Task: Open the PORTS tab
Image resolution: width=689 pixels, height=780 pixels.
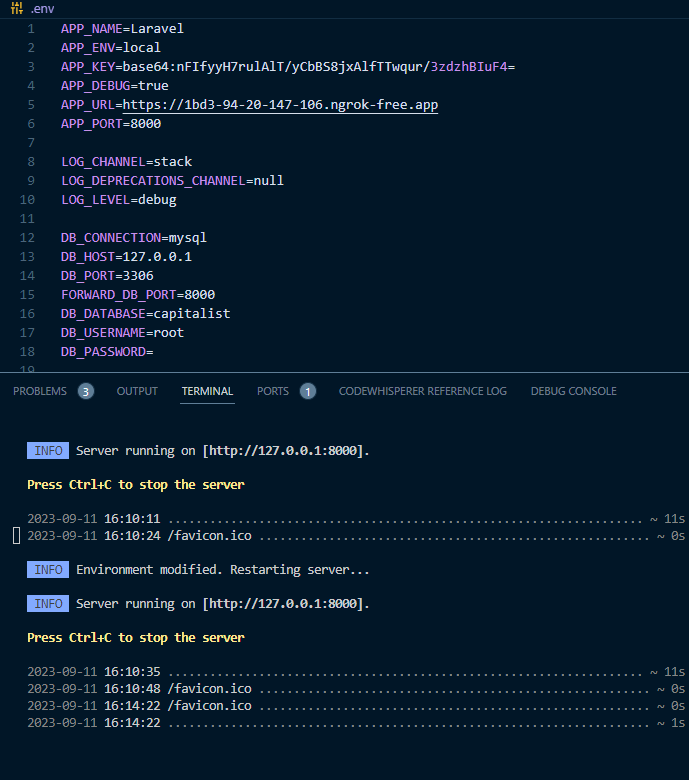Action: tap(273, 391)
